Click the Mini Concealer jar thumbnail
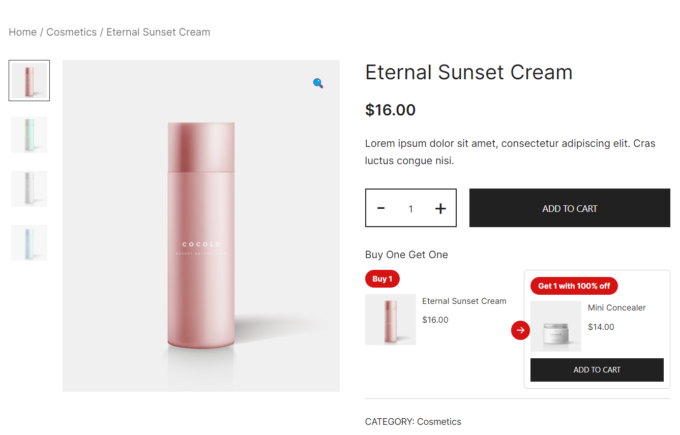Image resolution: width=680 pixels, height=435 pixels. point(555,327)
